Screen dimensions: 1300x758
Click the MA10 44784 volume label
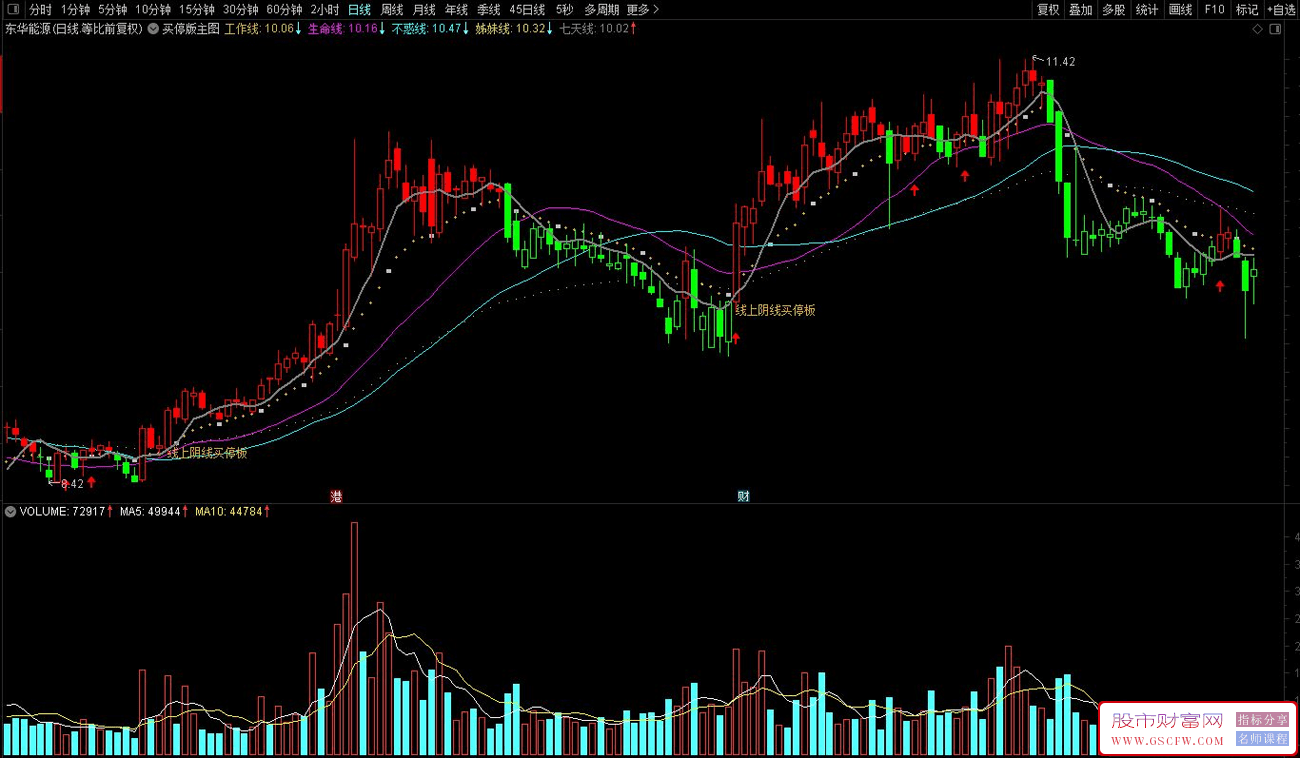(232, 512)
